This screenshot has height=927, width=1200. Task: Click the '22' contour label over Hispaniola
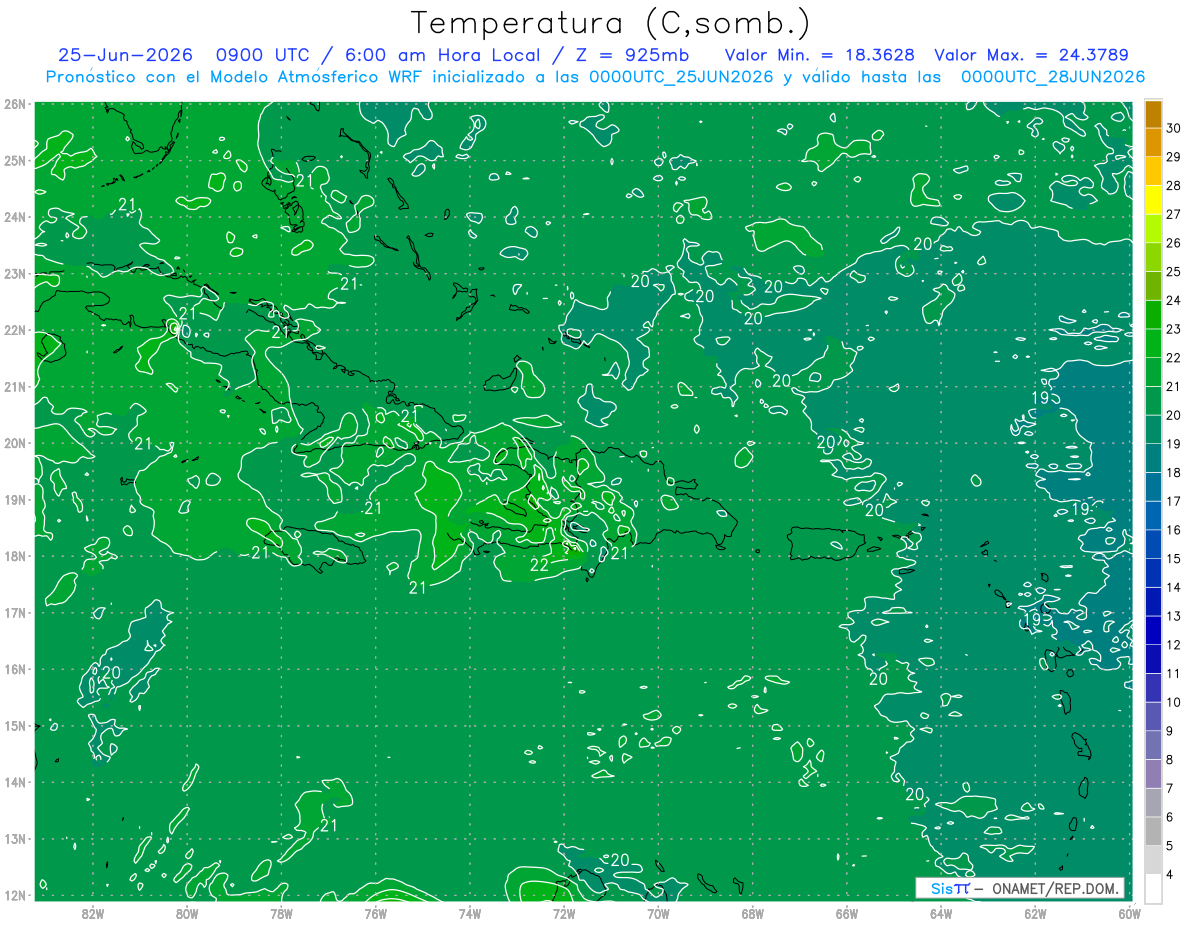(538, 565)
